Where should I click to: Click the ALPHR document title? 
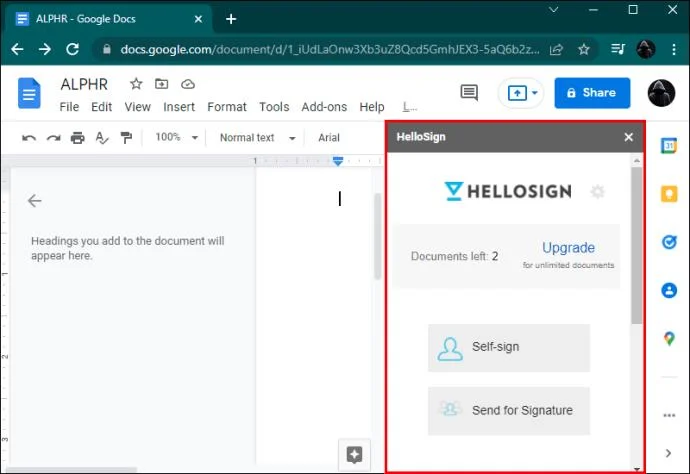pyautogui.click(x=84, y=84)
